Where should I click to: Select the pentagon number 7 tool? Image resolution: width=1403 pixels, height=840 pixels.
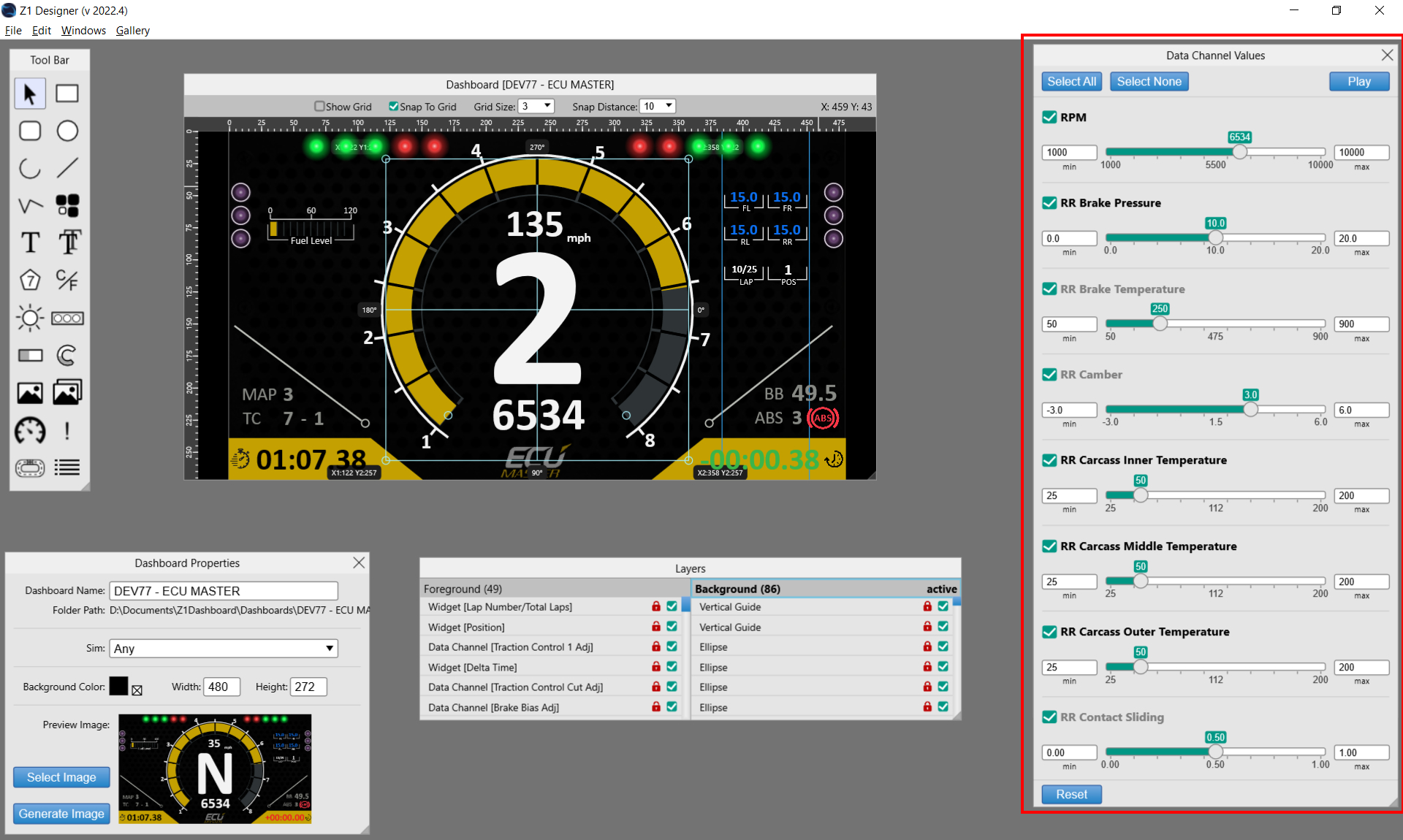pos(30,280)
